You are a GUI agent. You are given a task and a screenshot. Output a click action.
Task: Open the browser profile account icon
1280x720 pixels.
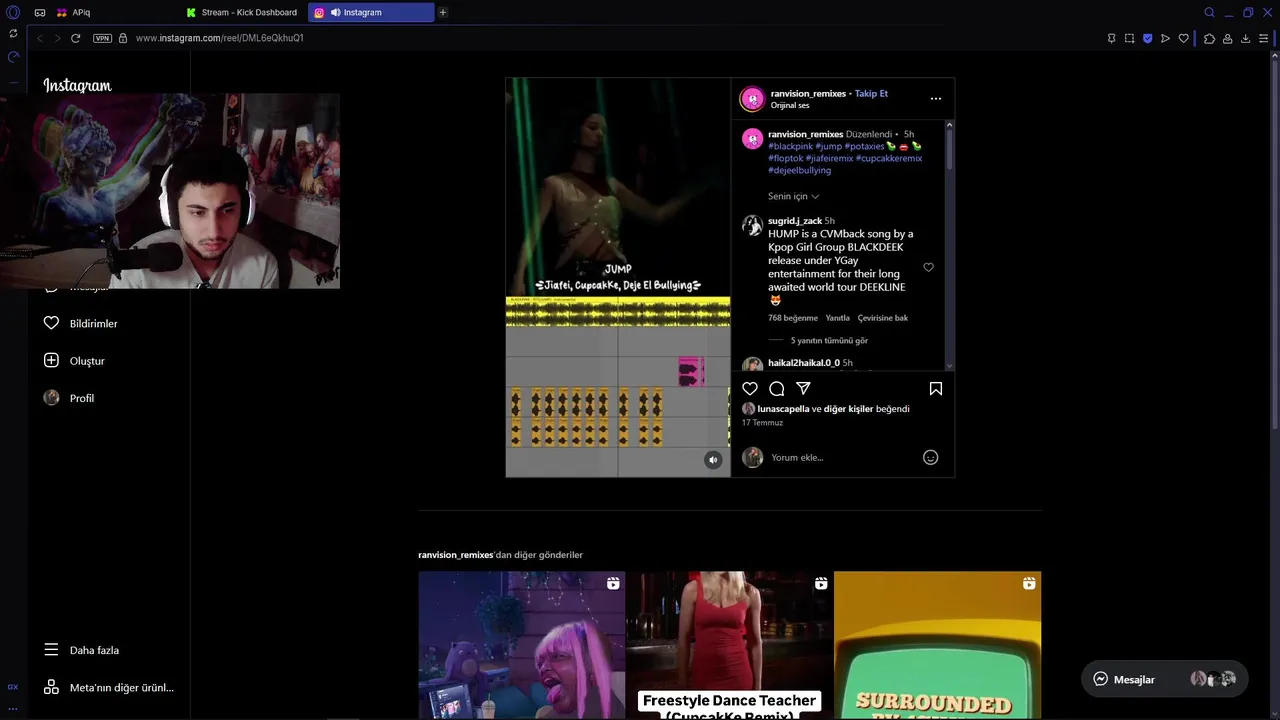click(1227, 38)
